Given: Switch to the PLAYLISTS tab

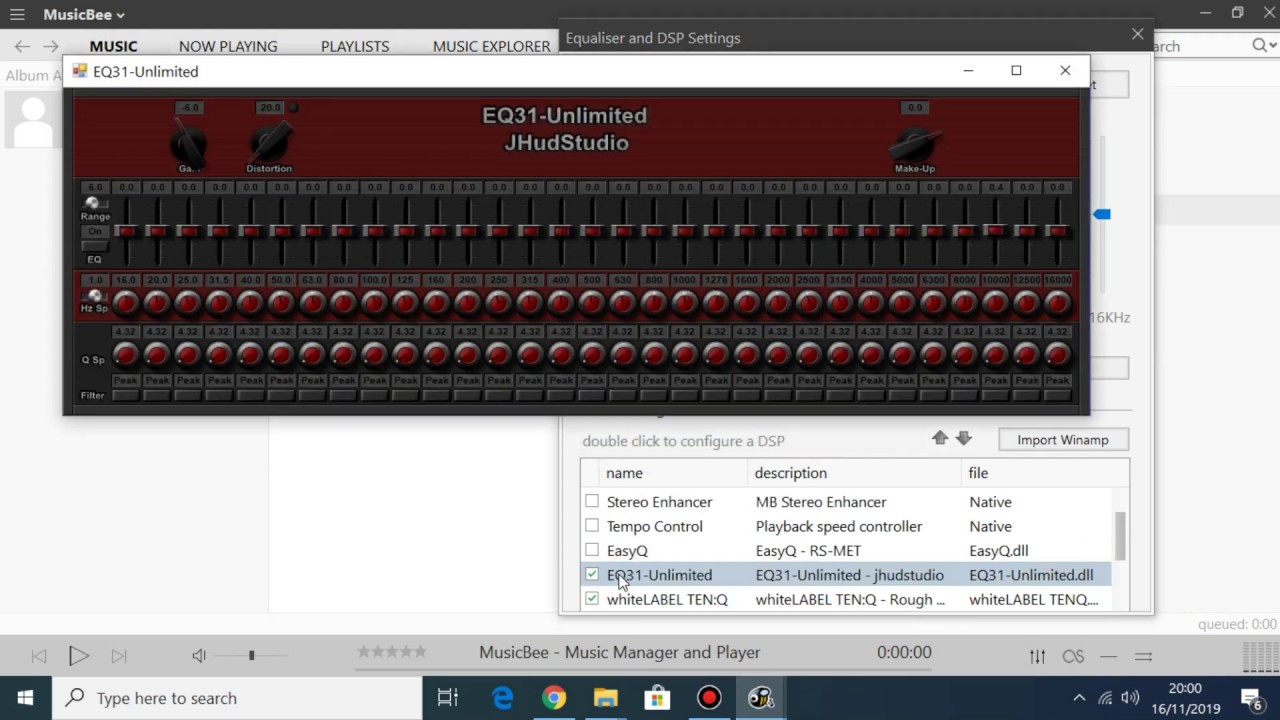Looking at the screenshot, I should 355,46.
